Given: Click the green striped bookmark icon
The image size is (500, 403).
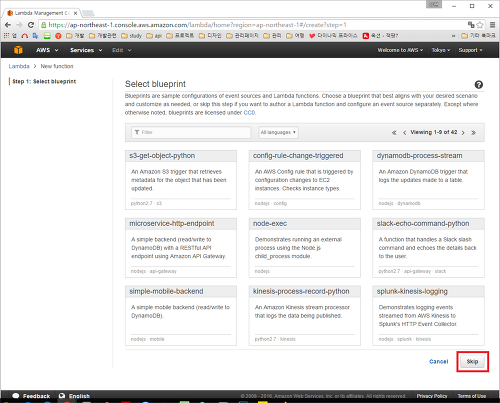Looking at the screenshot, I should tap(47, 36).
